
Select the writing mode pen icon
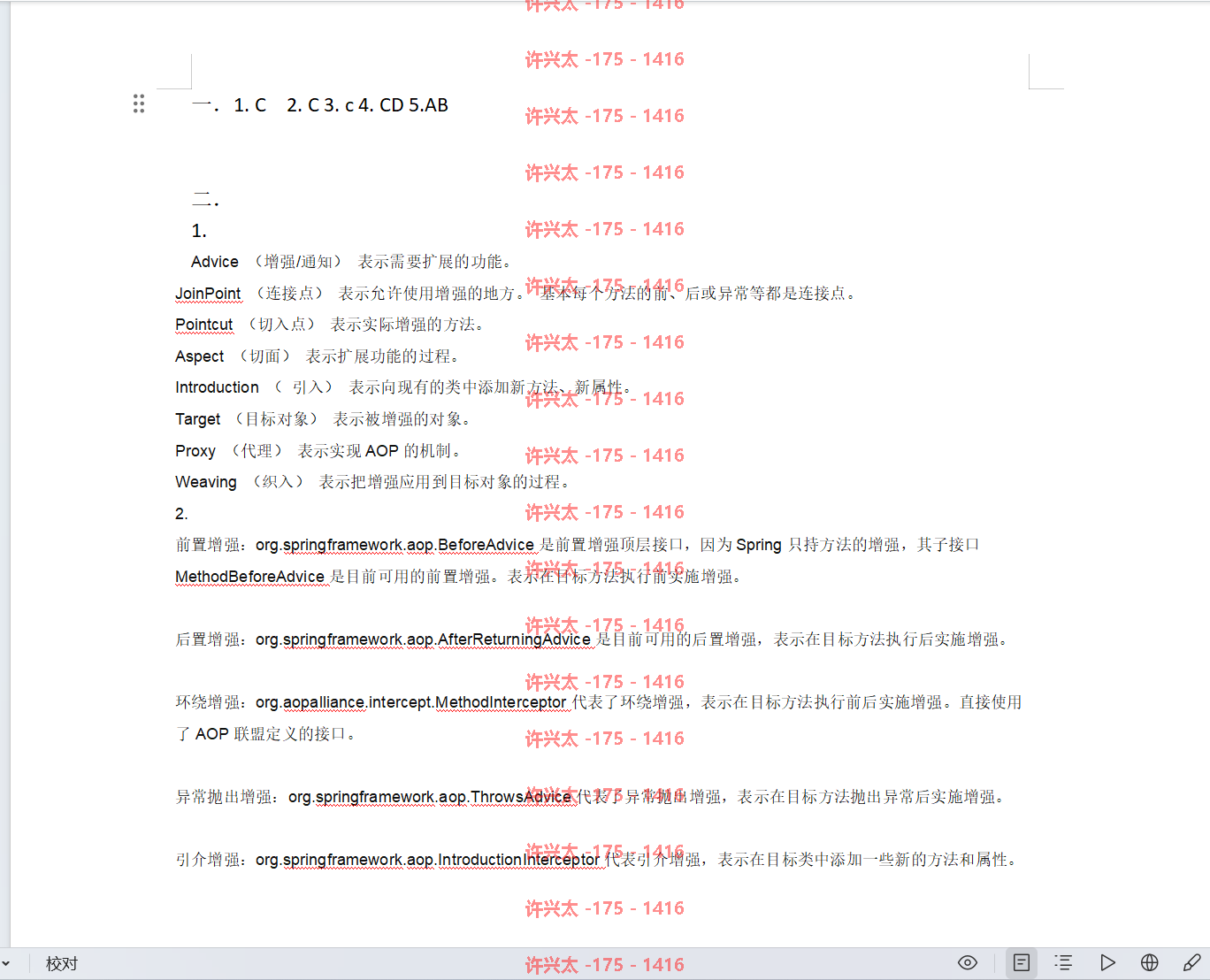pyautogui.click(x=1191, y=962)
